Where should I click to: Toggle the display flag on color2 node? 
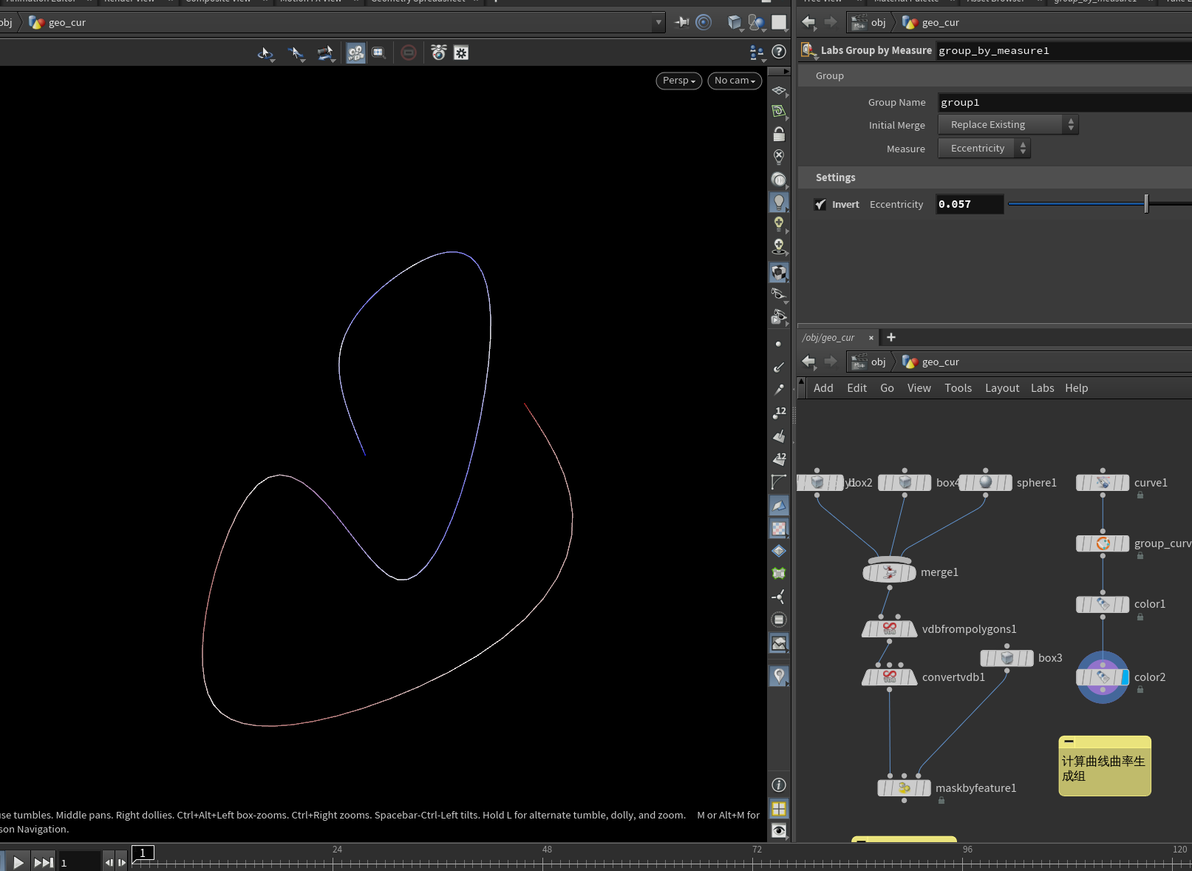click(x=1125, y=677)
